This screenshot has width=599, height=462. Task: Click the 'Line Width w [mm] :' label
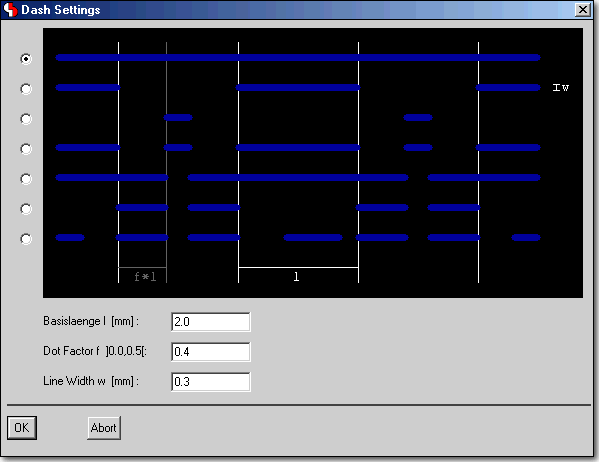point(91,381)
